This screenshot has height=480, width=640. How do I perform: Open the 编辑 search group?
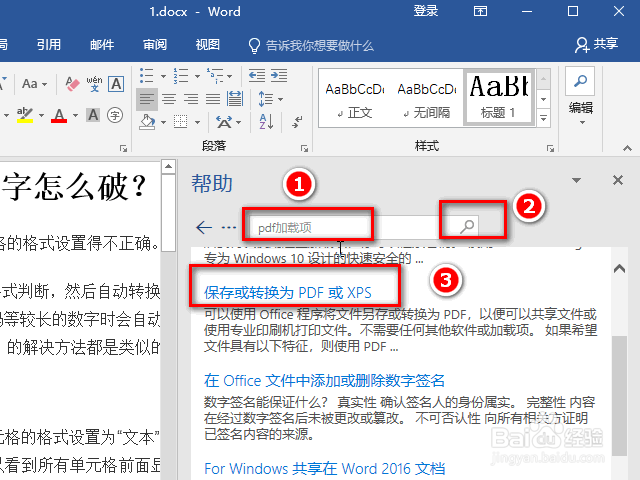point(580,96)
